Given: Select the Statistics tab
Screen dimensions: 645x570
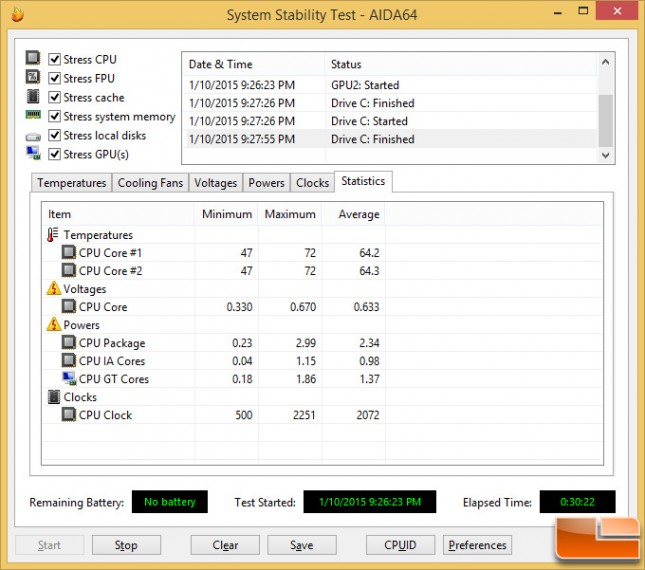Looking at the screenshot, I should (363, 181).
